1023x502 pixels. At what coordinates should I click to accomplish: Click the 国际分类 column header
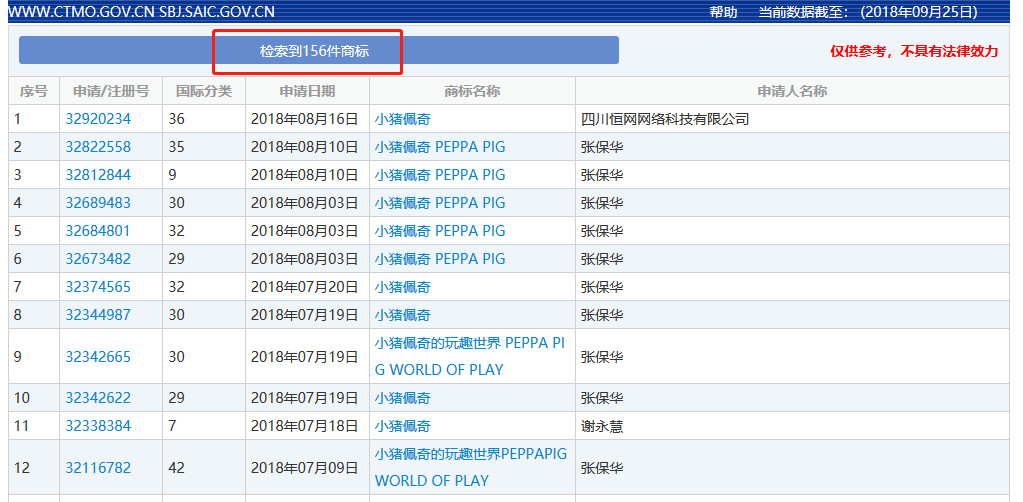point(204,91)
